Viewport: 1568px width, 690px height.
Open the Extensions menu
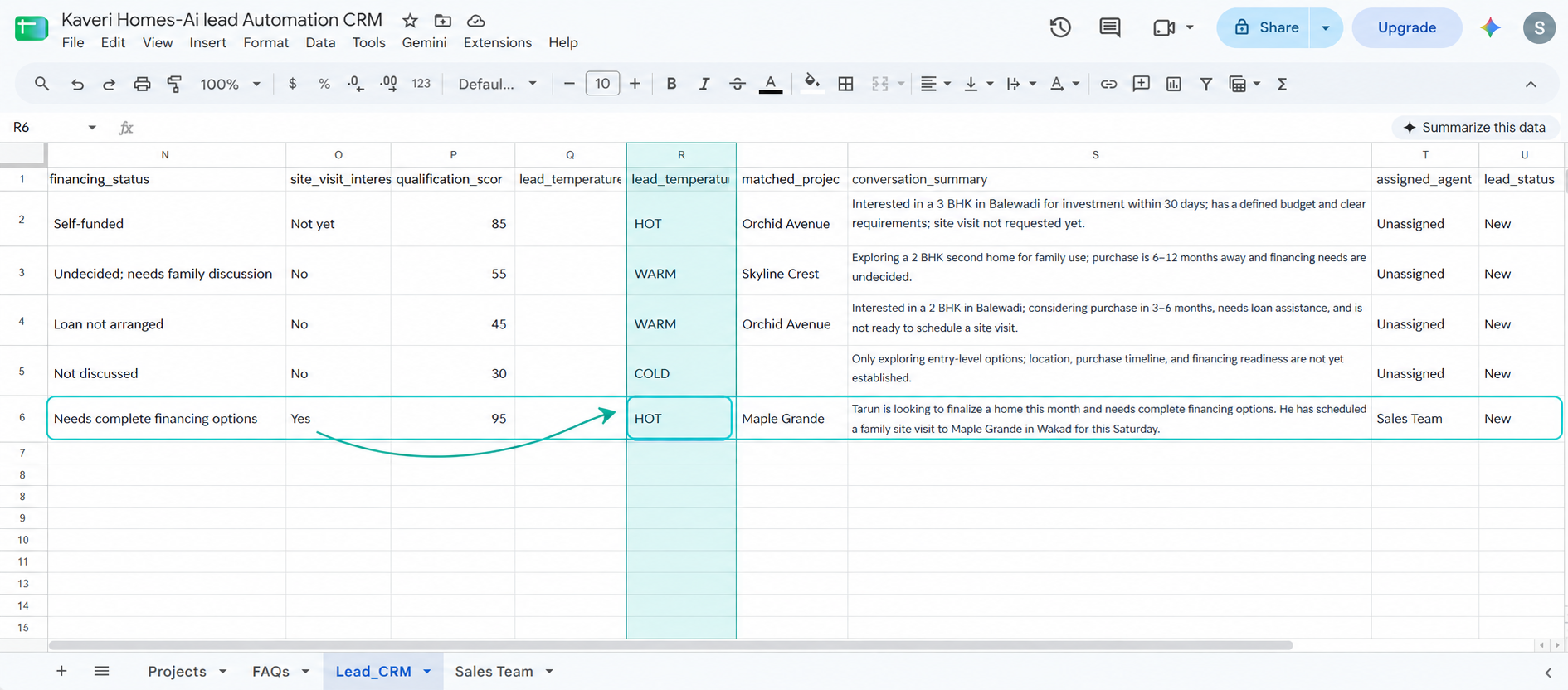click(497, 42)
